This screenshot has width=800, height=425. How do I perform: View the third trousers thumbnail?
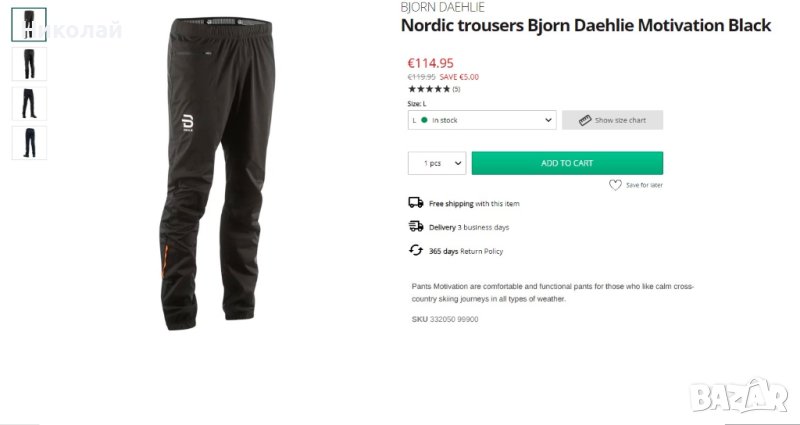[29, 104]
